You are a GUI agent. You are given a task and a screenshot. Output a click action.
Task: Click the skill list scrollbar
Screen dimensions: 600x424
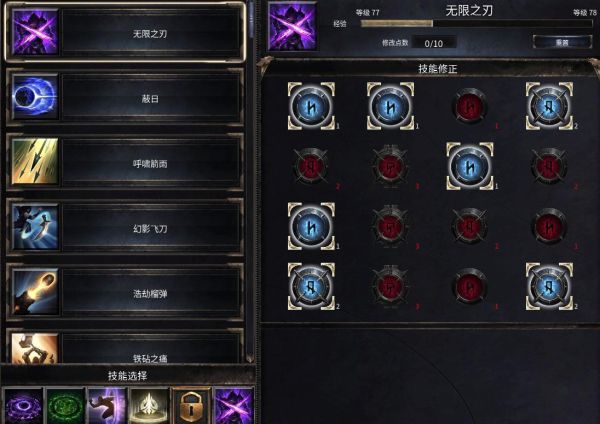251,182
